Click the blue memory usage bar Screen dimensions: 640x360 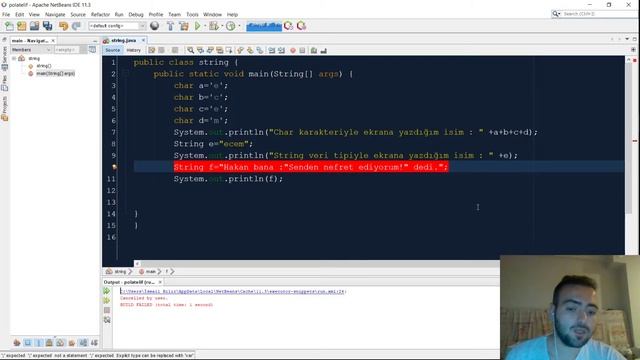pyautogui.click(x=264, y=26)
